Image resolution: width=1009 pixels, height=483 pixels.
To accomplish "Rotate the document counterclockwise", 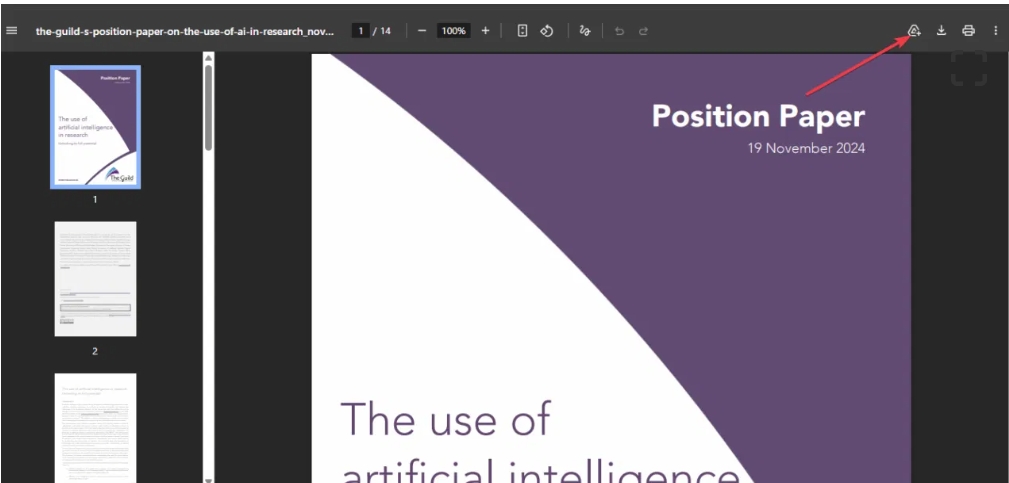I will pyautogui.click(x=547, y=31).
